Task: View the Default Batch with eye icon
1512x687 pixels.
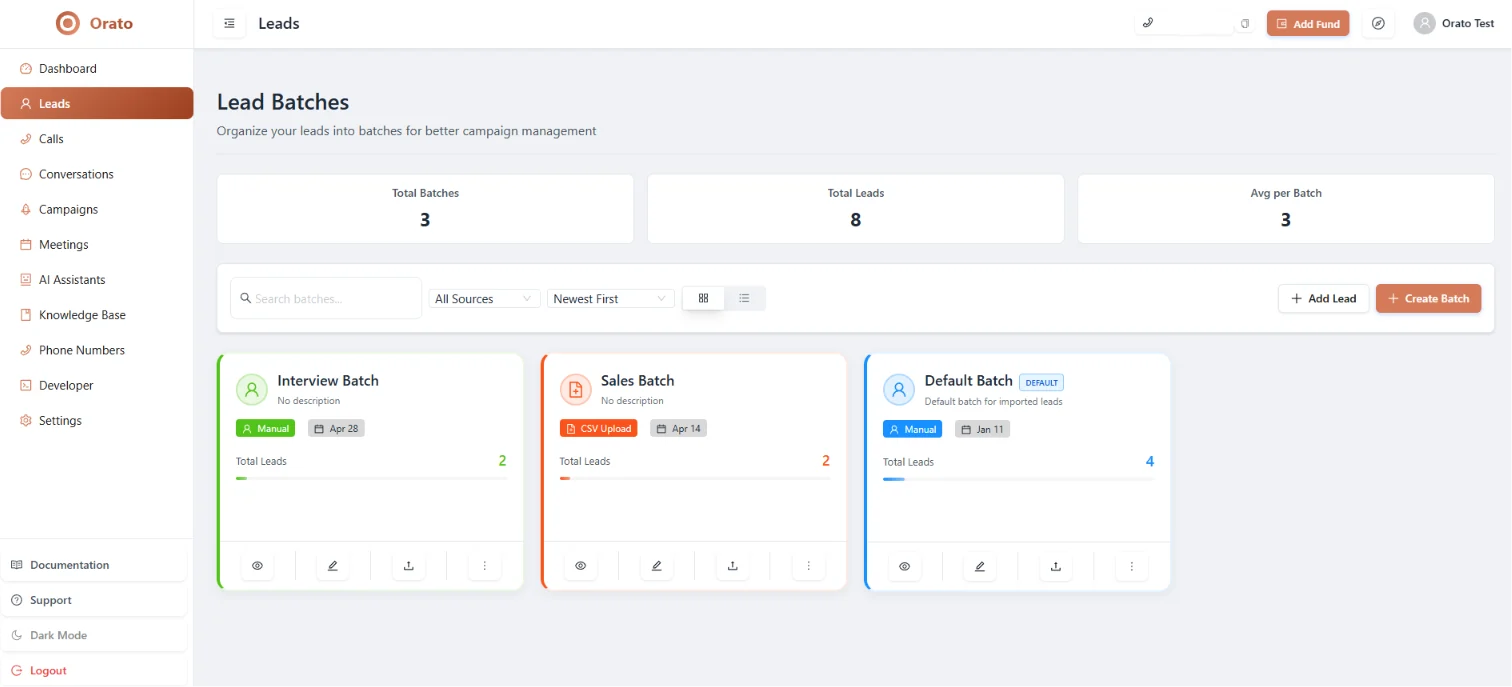Action: (905, 566)
